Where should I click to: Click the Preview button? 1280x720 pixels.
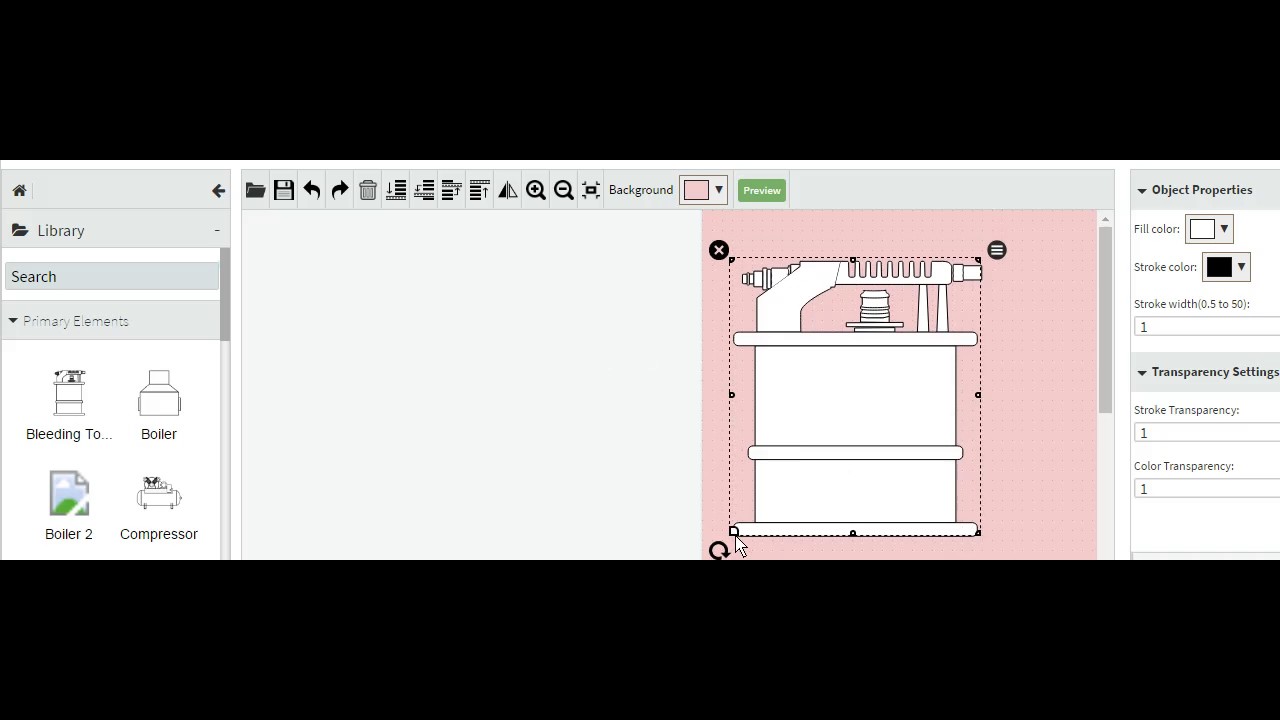(762, 190)
